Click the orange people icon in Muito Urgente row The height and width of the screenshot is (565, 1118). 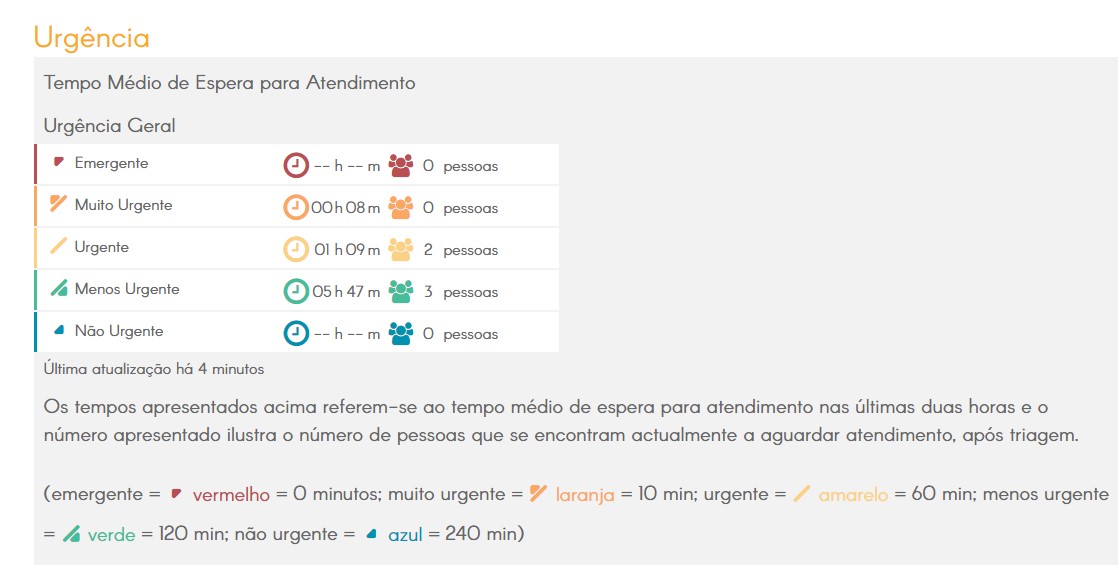tap(401, 208)
